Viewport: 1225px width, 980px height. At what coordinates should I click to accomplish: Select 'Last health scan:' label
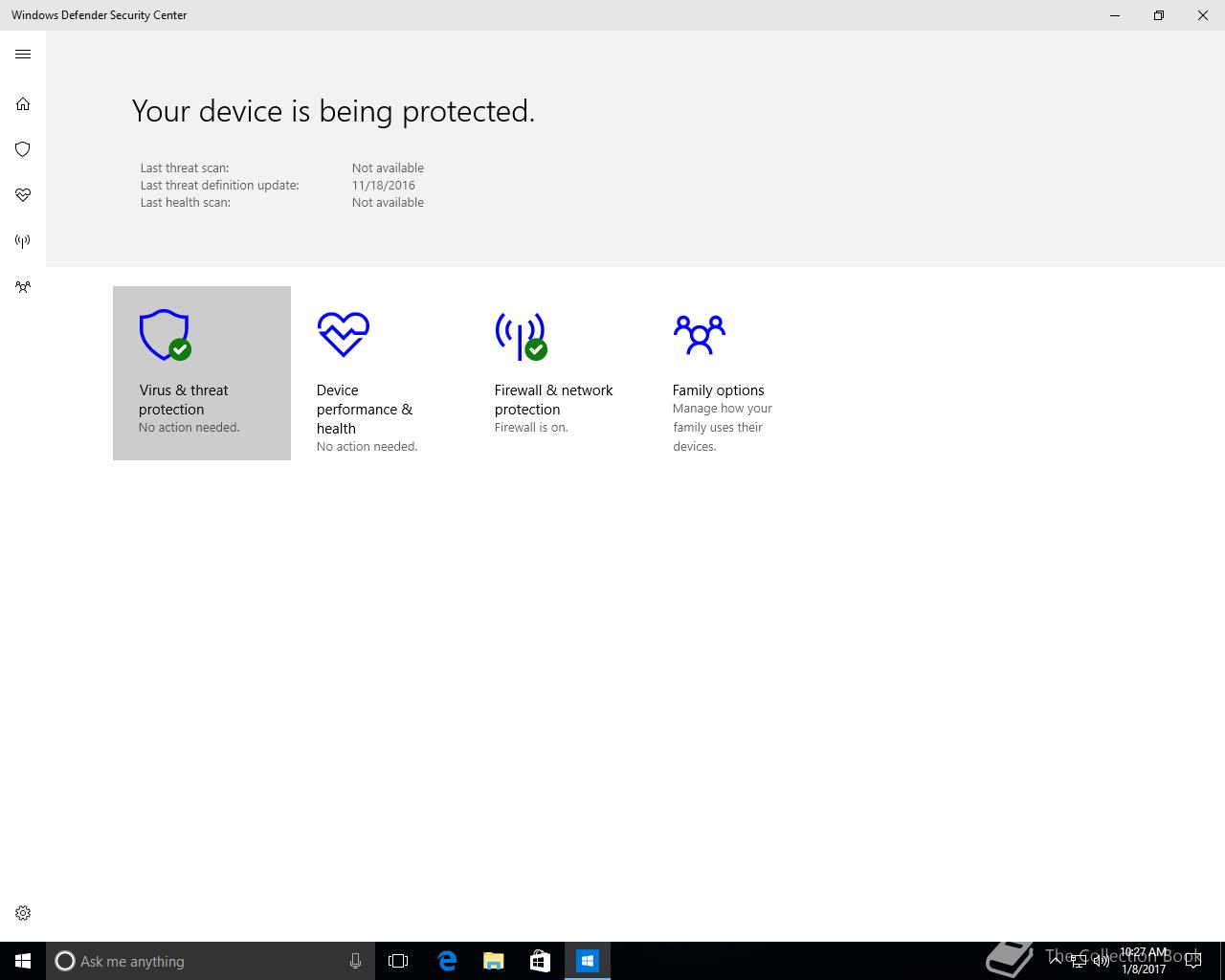(186, 203)
